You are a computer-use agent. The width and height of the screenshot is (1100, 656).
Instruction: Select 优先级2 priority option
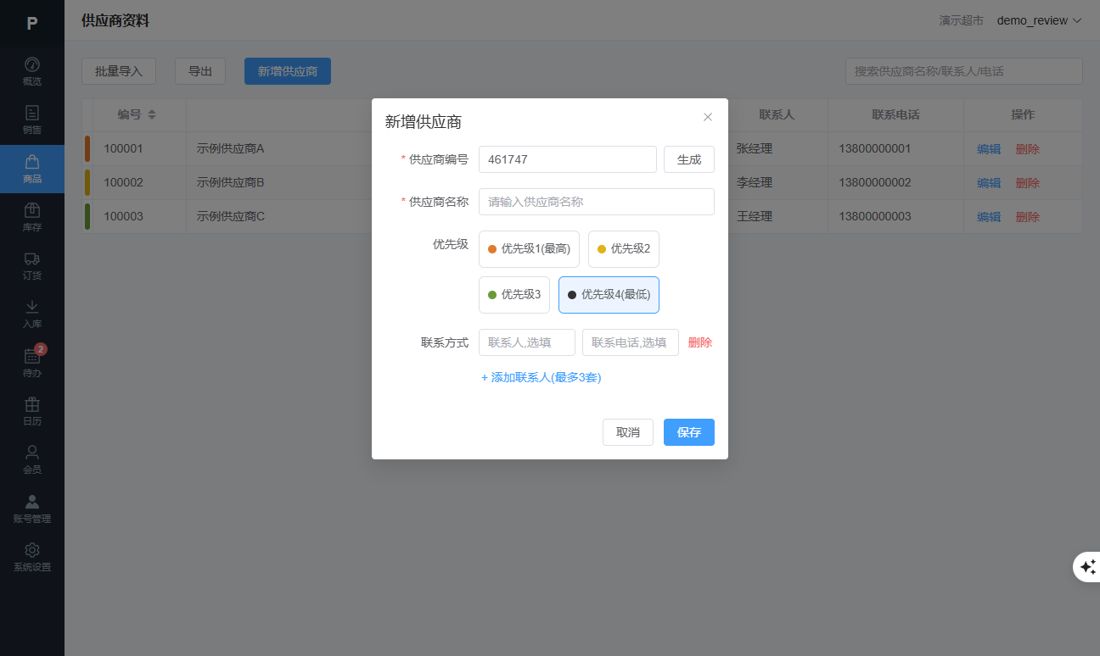point(623,249)
